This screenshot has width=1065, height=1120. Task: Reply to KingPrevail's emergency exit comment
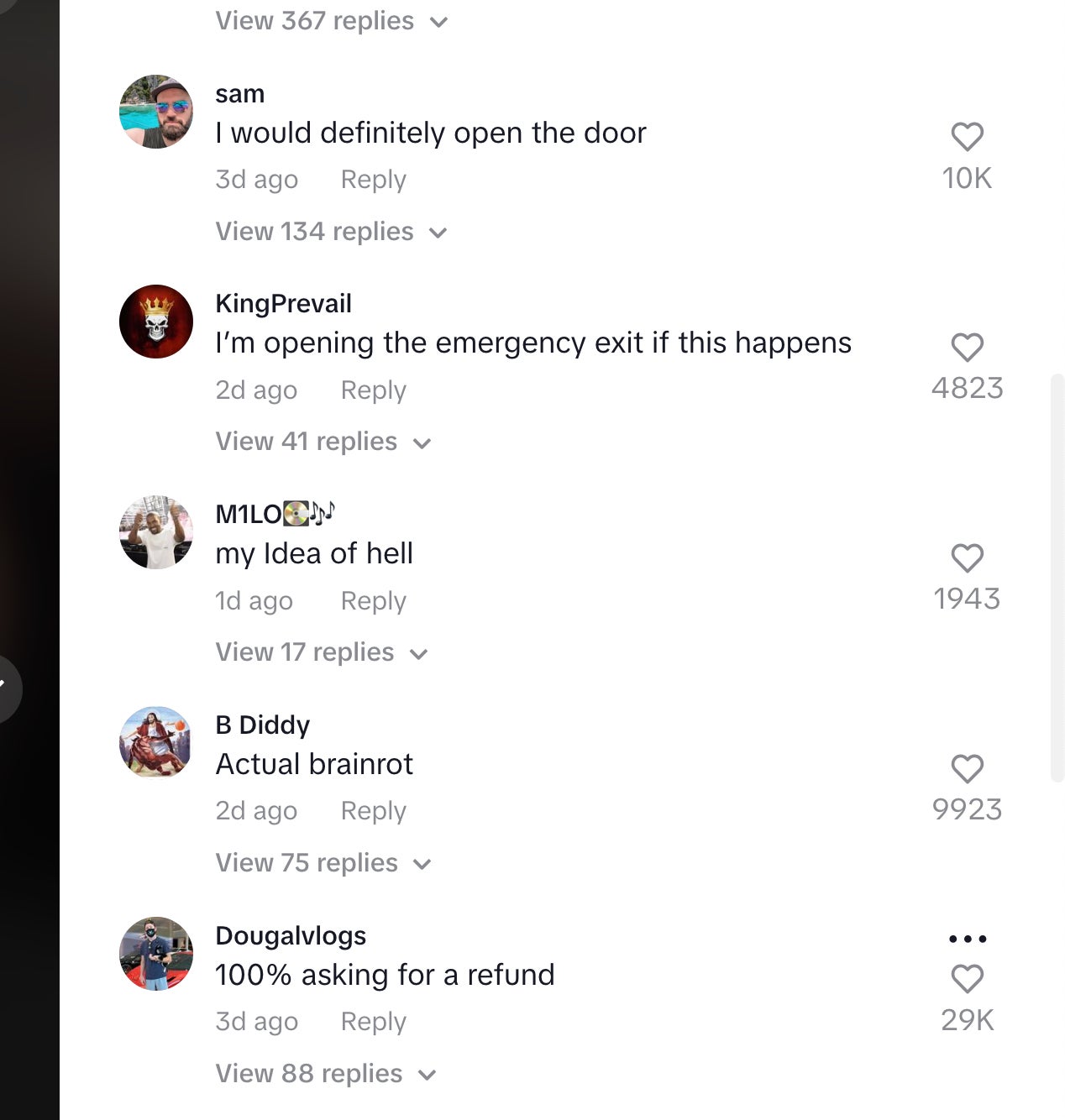pos(373,390)
